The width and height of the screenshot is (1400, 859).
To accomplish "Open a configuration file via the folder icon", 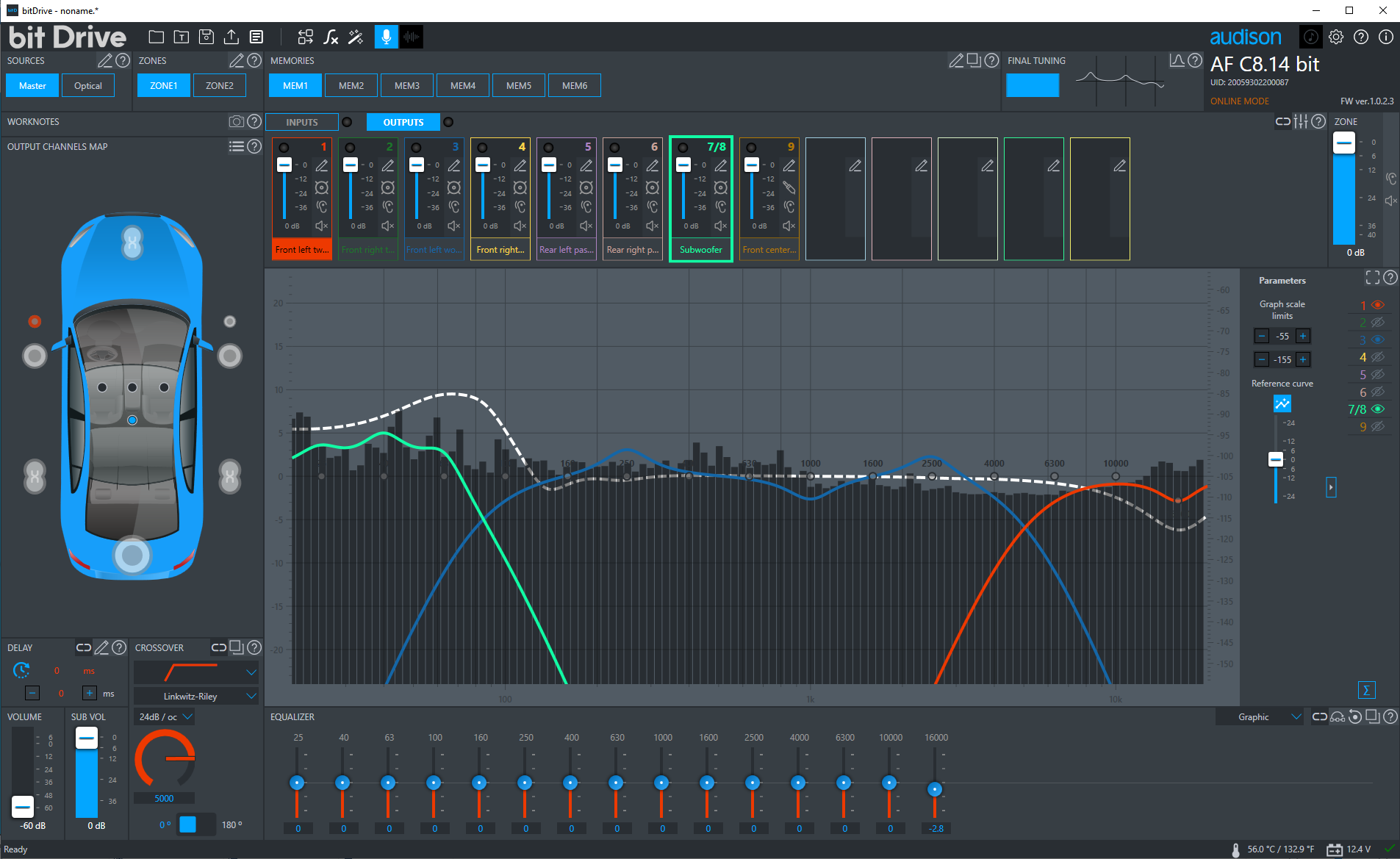I will 155,36.
